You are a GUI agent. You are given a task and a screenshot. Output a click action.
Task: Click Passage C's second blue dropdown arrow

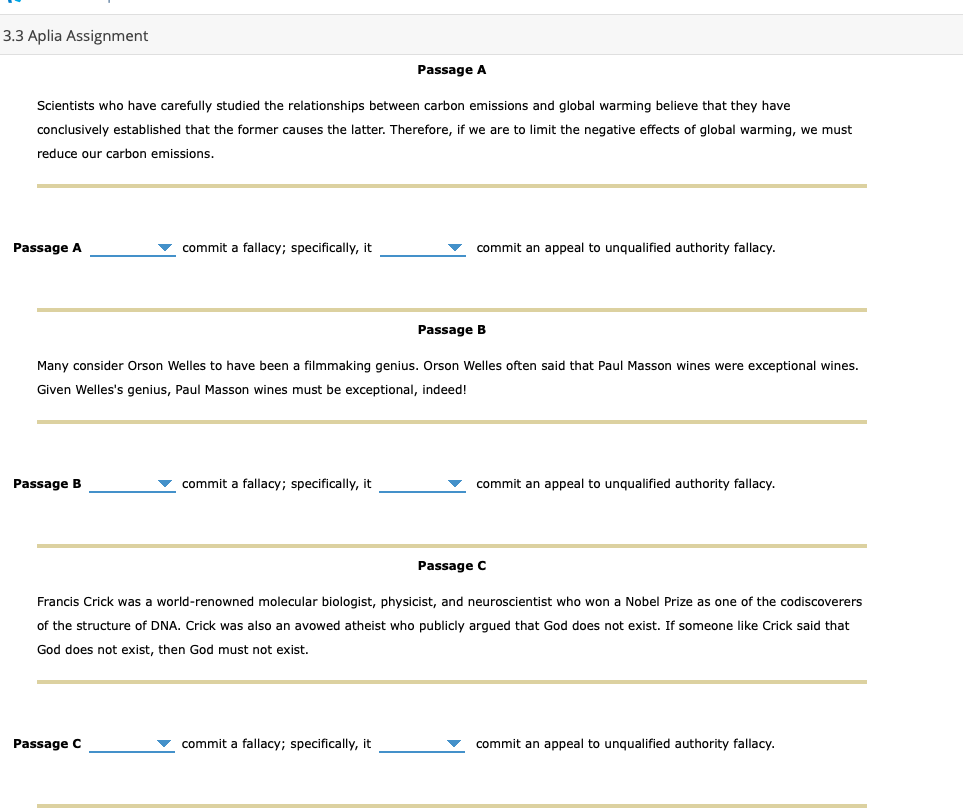click(454, 743)
